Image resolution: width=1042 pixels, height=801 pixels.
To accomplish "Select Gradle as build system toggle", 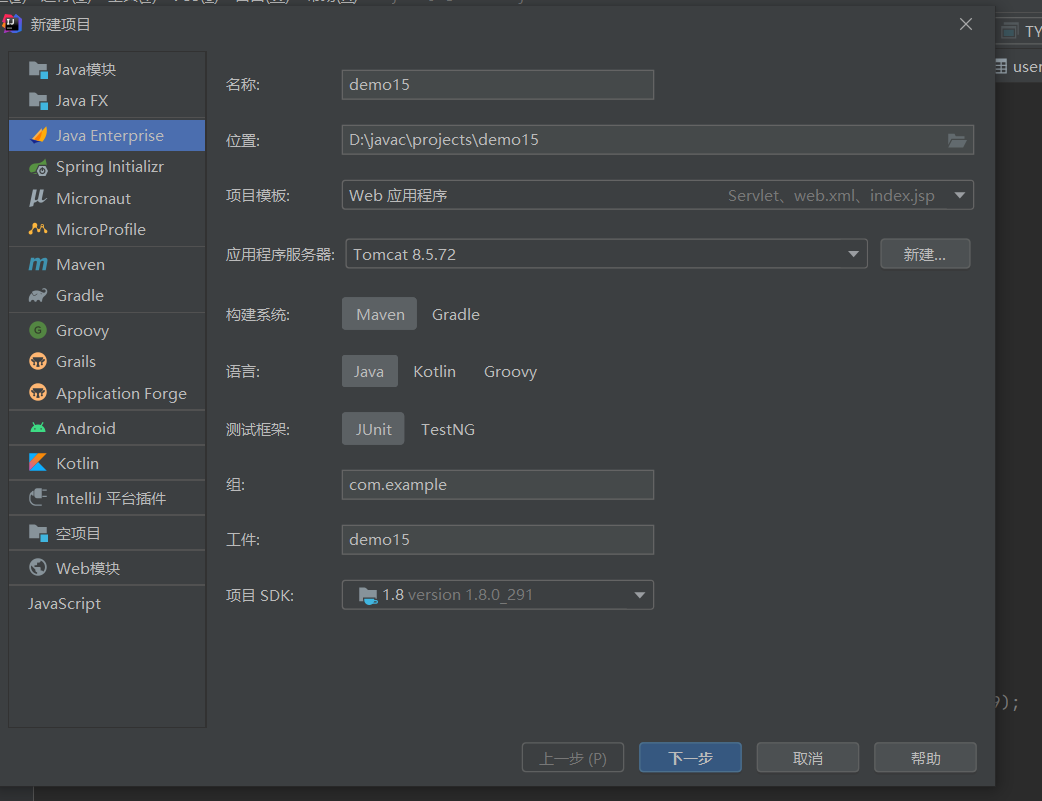I will [x=455, y=314].
